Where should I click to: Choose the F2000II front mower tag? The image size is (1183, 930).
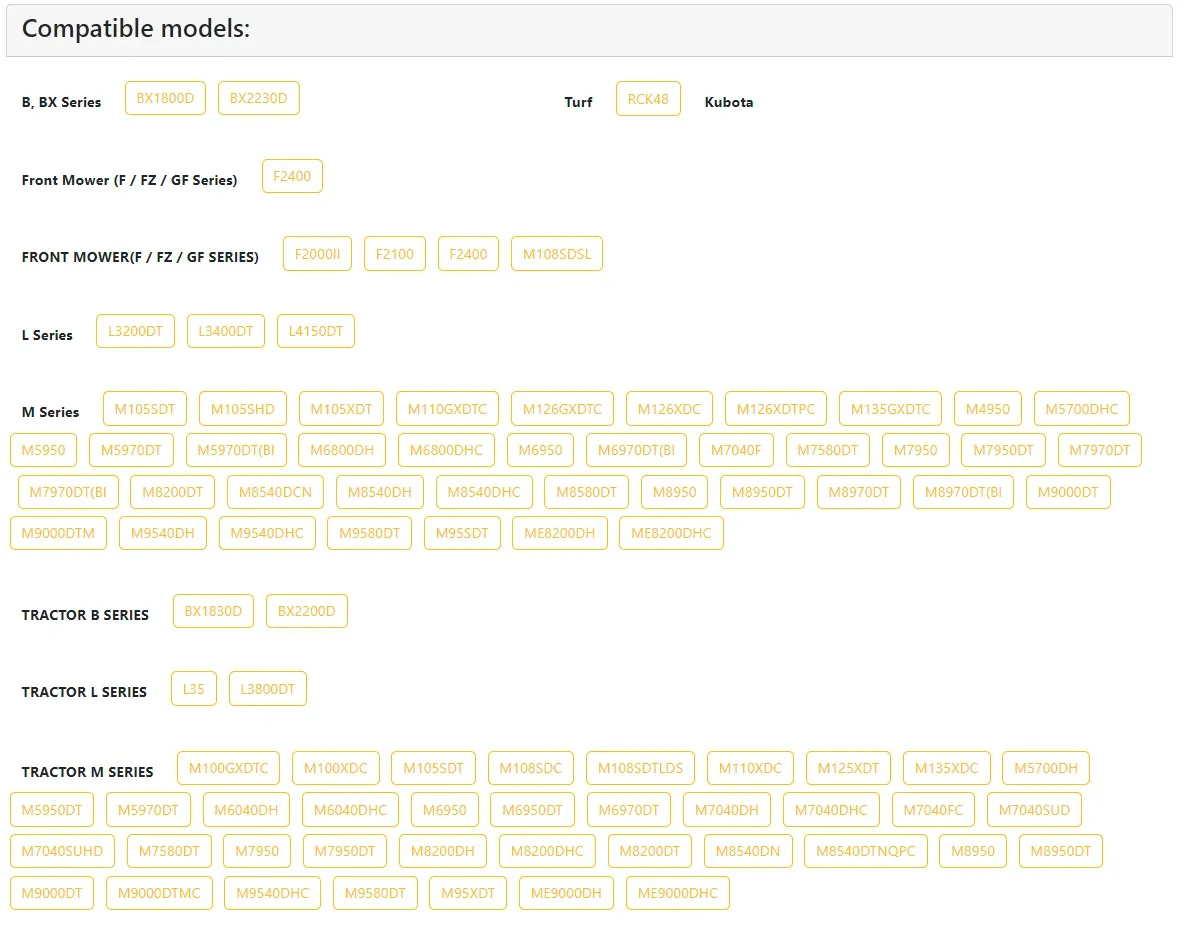tap(317, 254)
